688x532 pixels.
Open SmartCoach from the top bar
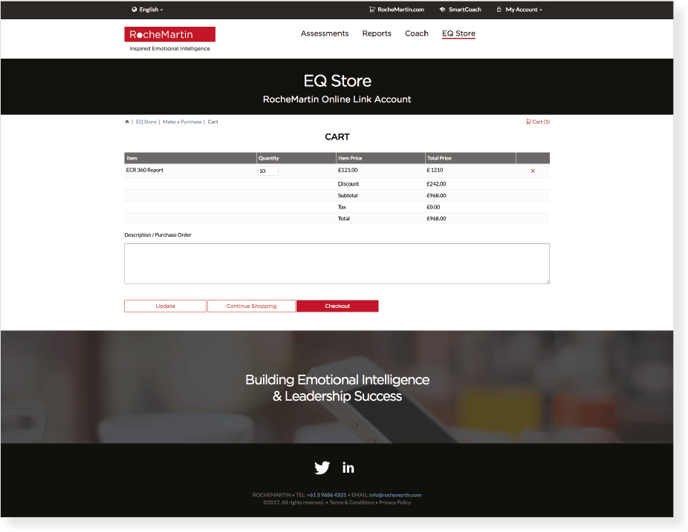(460, 9)
